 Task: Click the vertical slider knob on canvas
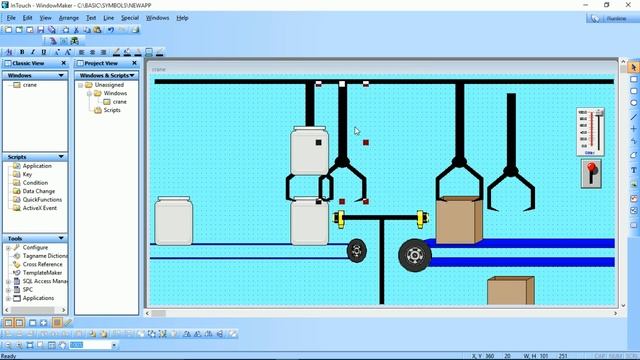[599, 113]
